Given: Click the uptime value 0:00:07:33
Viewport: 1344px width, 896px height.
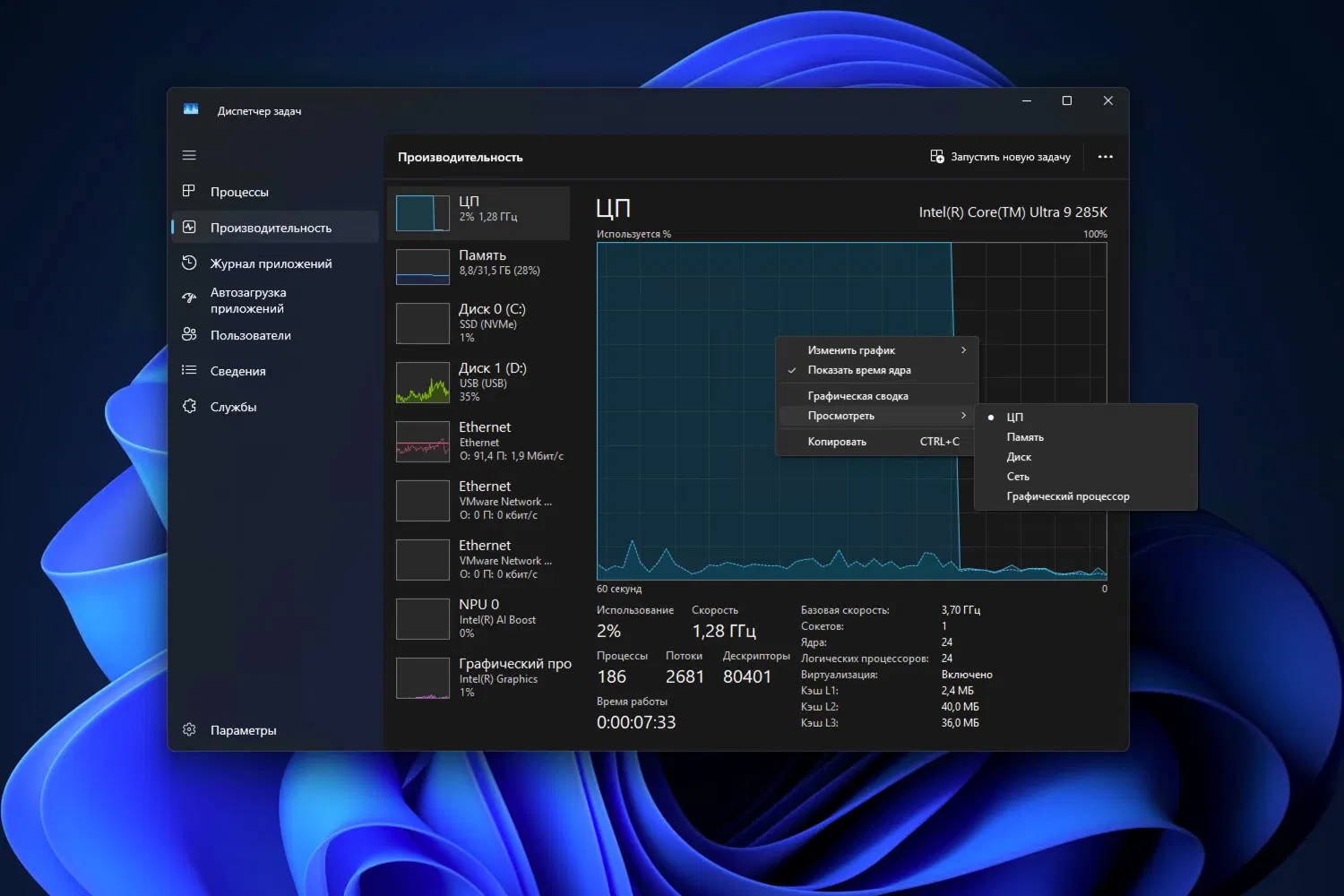Looking at the screenshot, I should click(636, 722).
